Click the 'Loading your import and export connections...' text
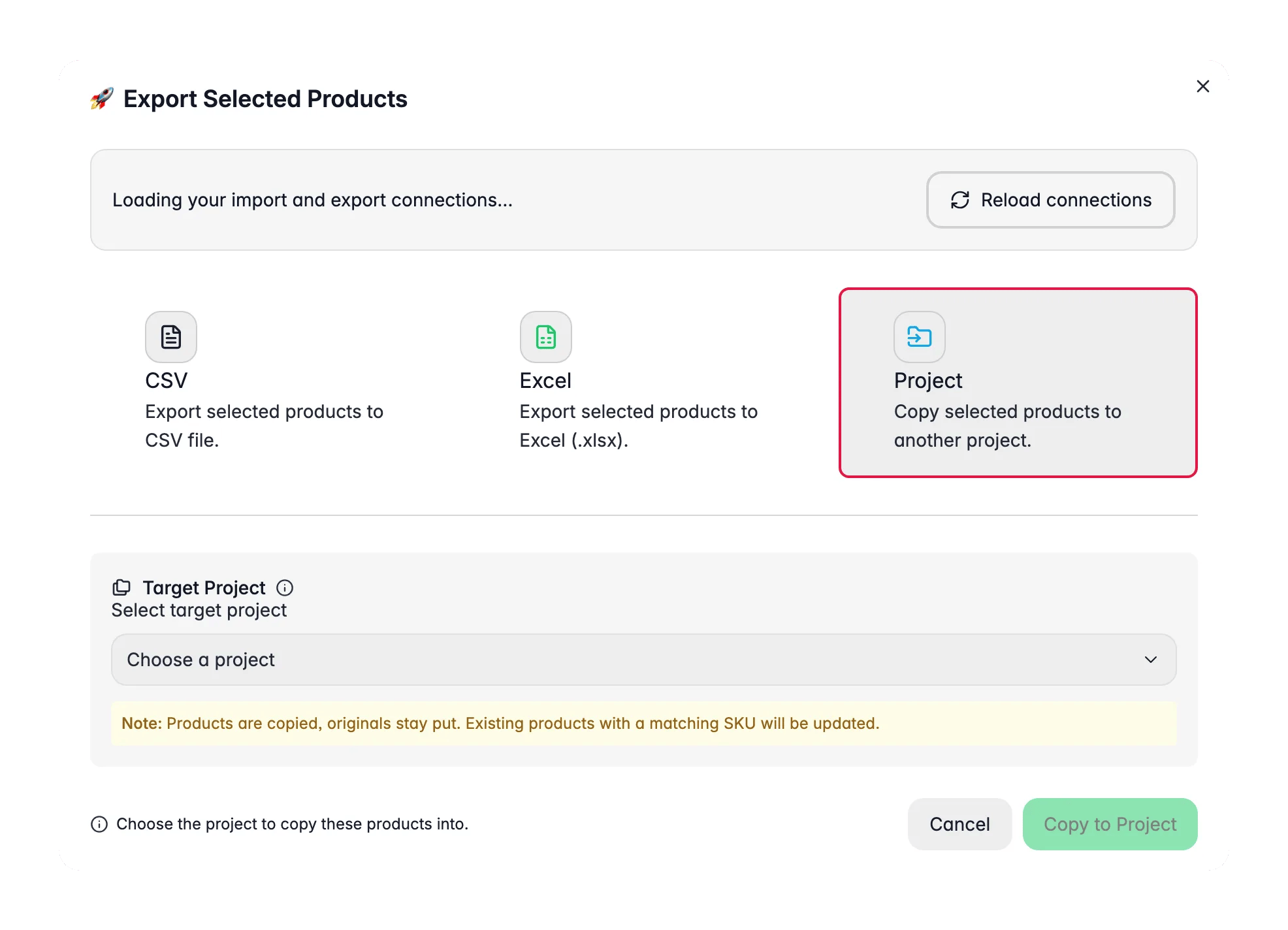Viewport: 1288px width, 930px height. [312, 200]
